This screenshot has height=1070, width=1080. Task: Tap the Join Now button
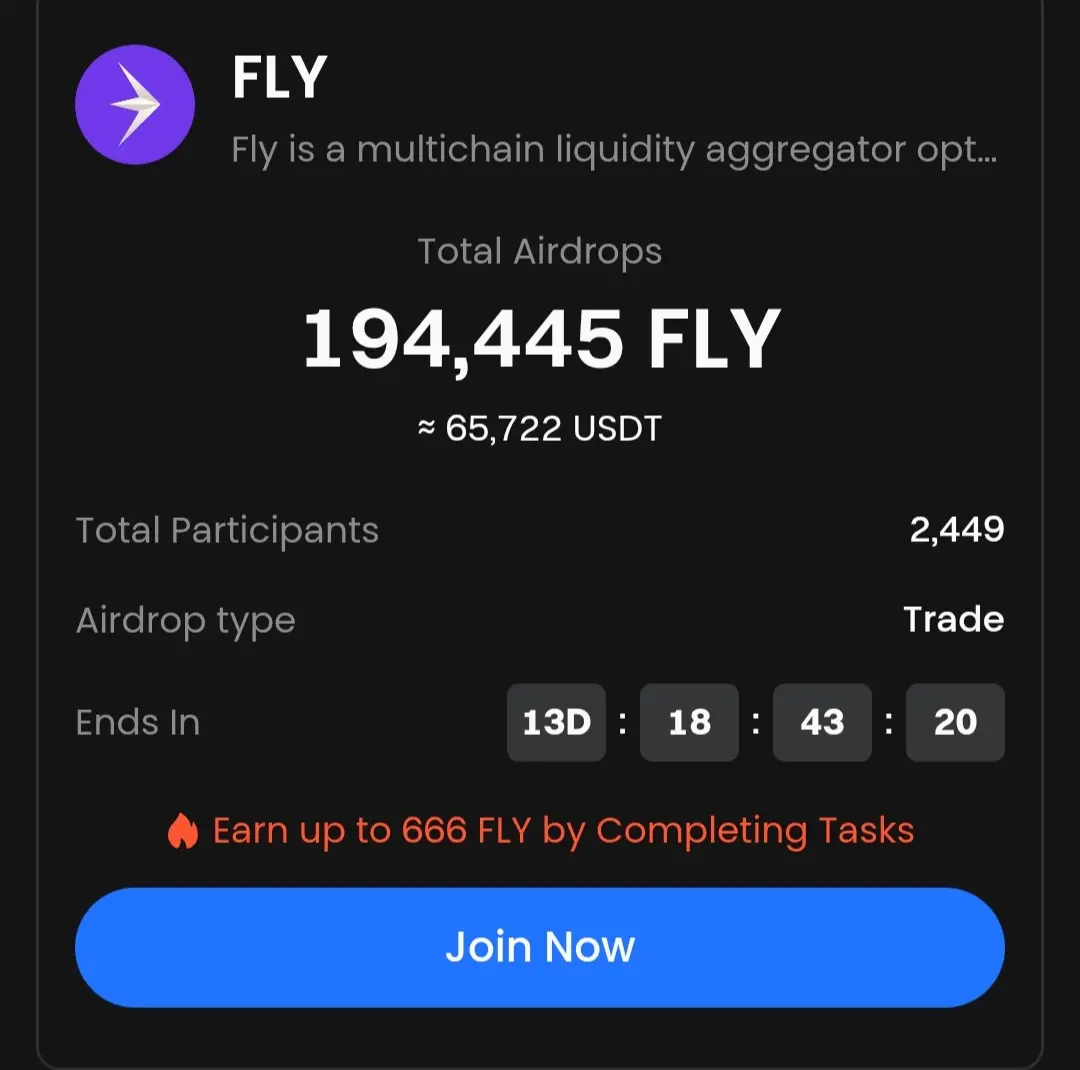pos(540,947)
